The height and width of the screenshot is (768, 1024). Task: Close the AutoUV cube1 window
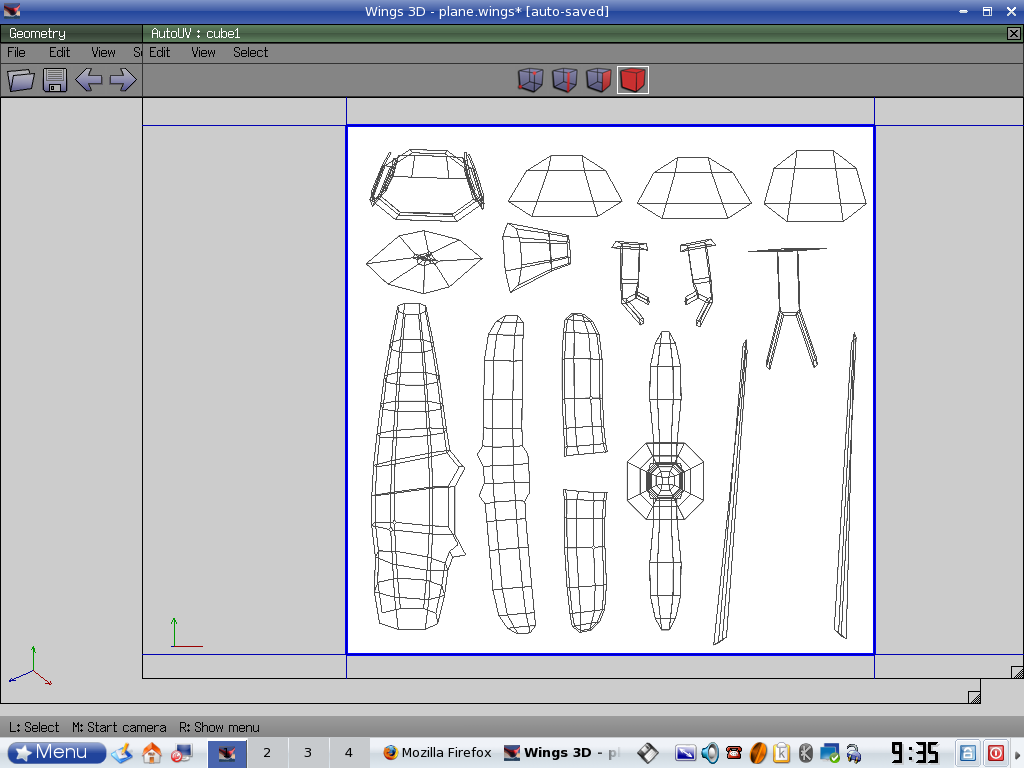[1013, 33]
